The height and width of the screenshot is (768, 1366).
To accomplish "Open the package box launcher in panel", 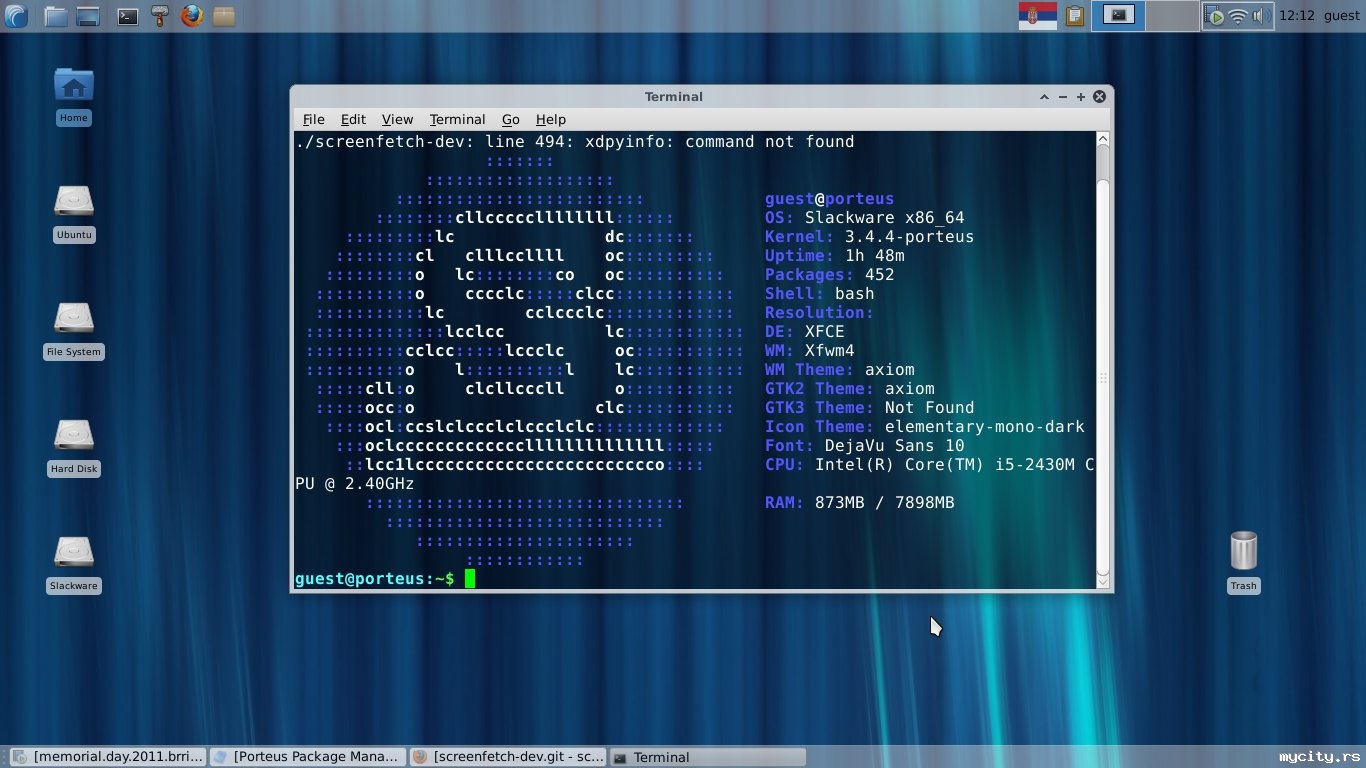I will [x=224, y=16].
